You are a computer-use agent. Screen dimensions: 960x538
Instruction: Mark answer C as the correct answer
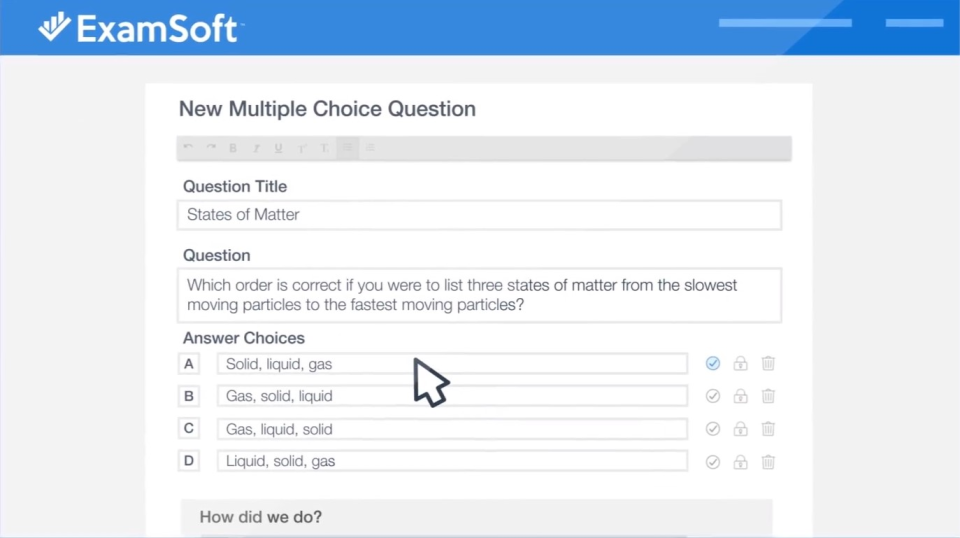(713, 429)
